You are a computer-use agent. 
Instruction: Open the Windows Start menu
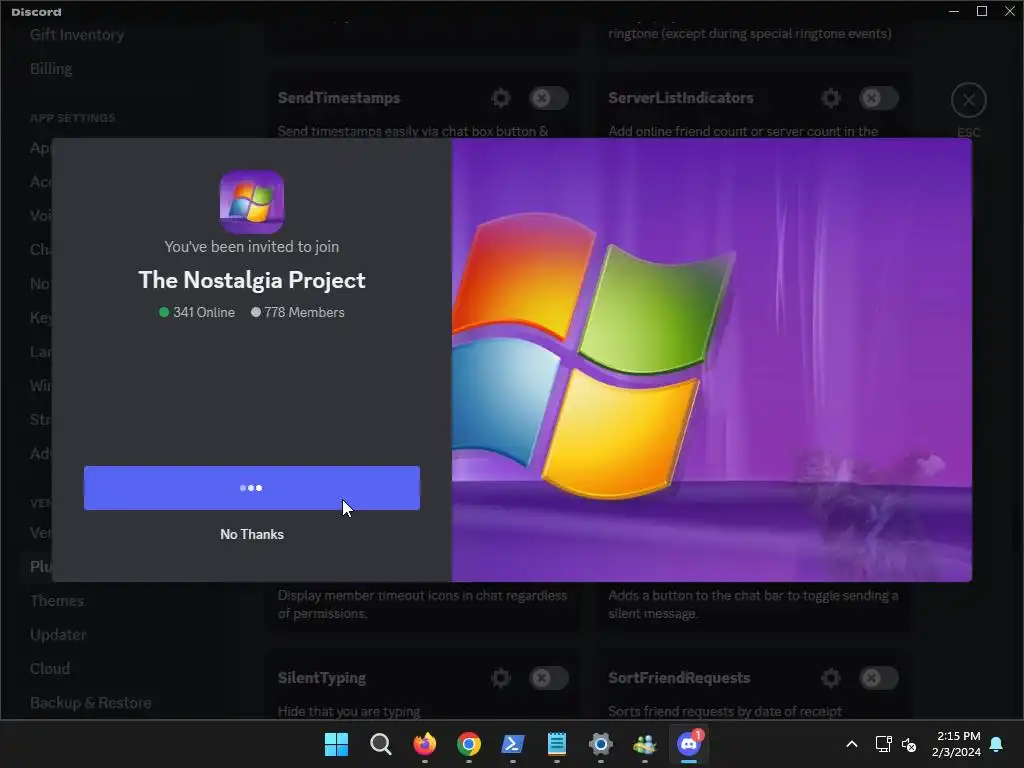point(336,744)
